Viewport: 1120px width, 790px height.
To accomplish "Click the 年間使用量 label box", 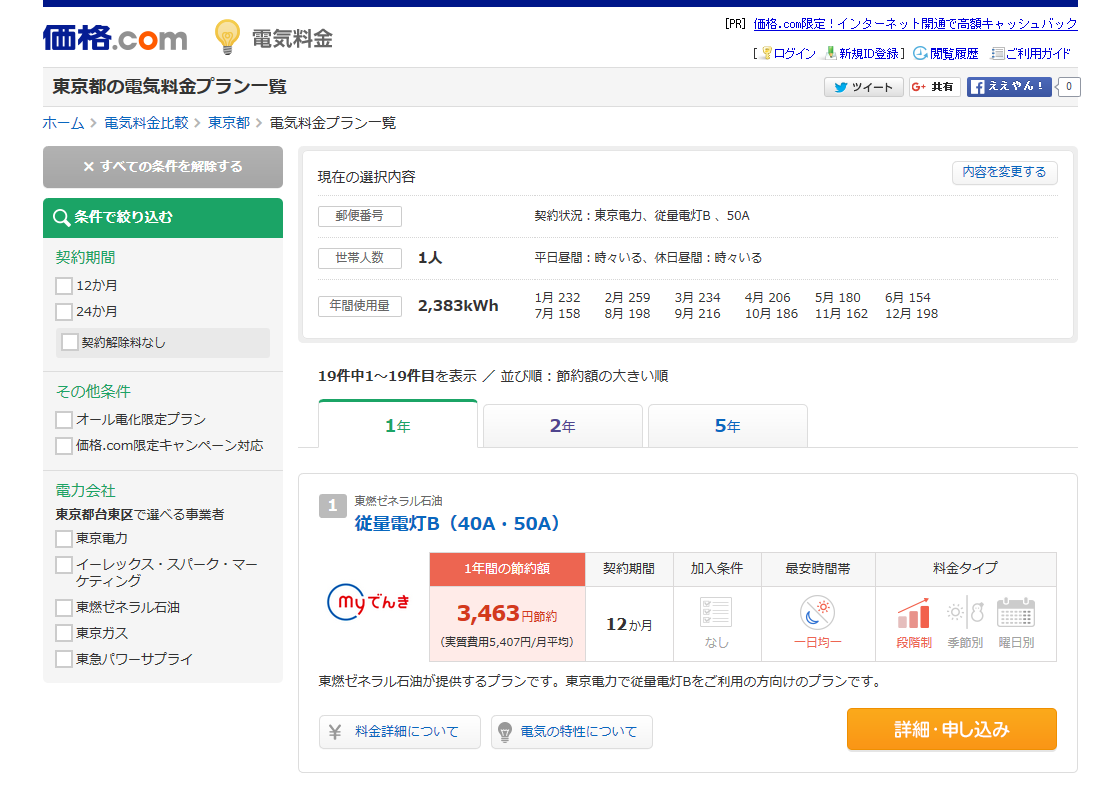I will [x=359, y=306].
